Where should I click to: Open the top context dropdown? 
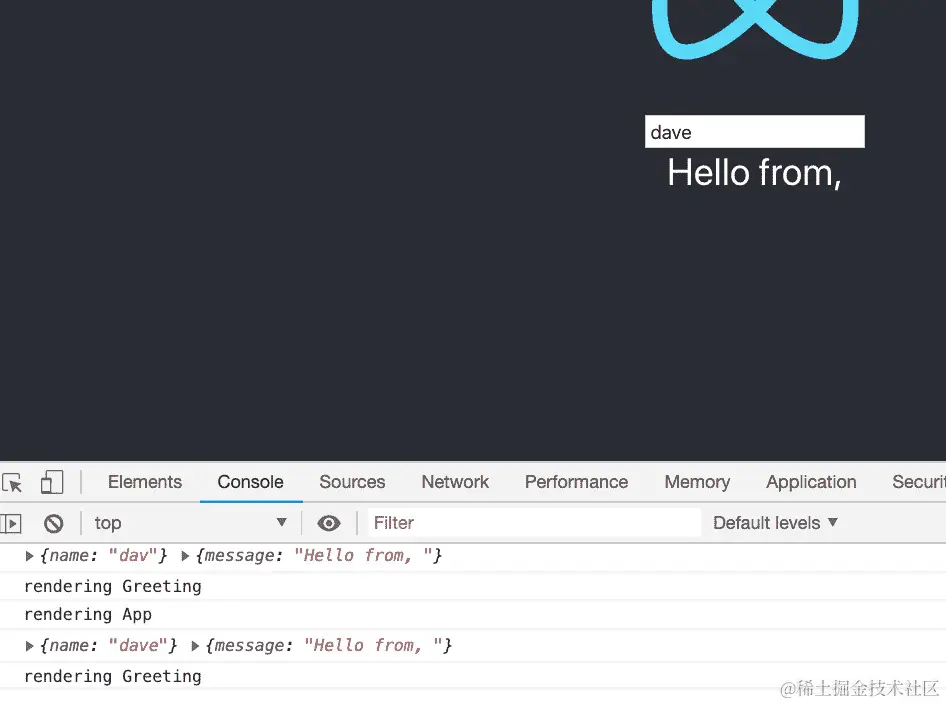click(190, 523)
